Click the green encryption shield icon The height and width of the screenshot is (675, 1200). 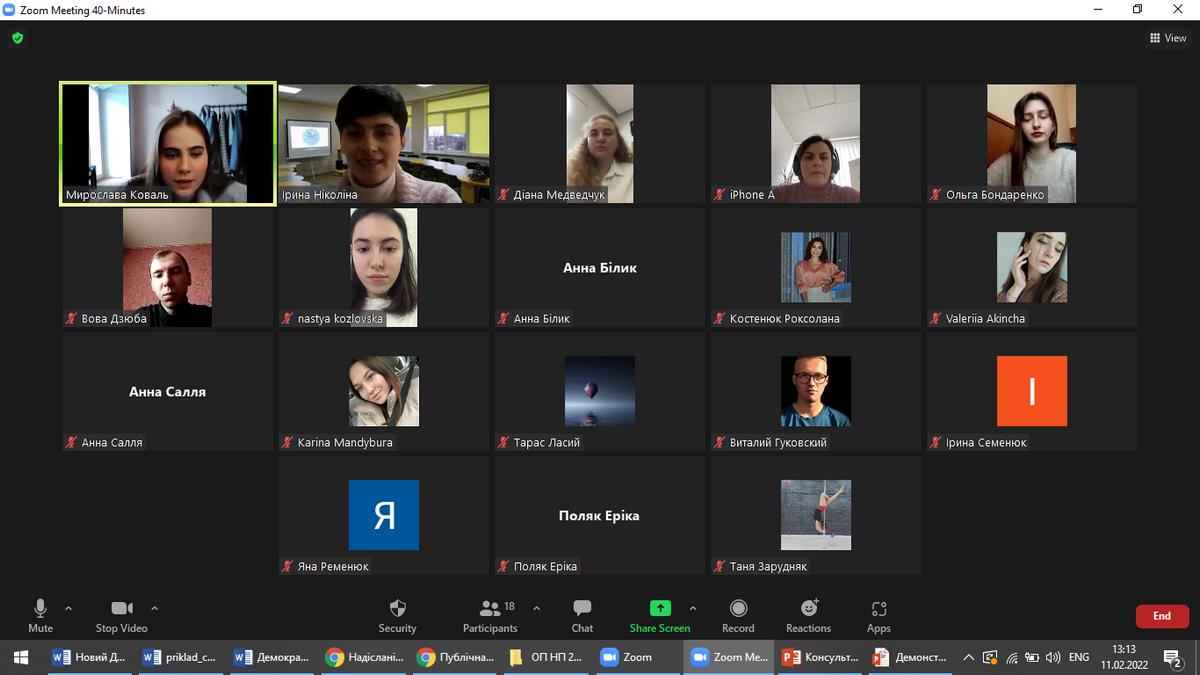[17, 38]
